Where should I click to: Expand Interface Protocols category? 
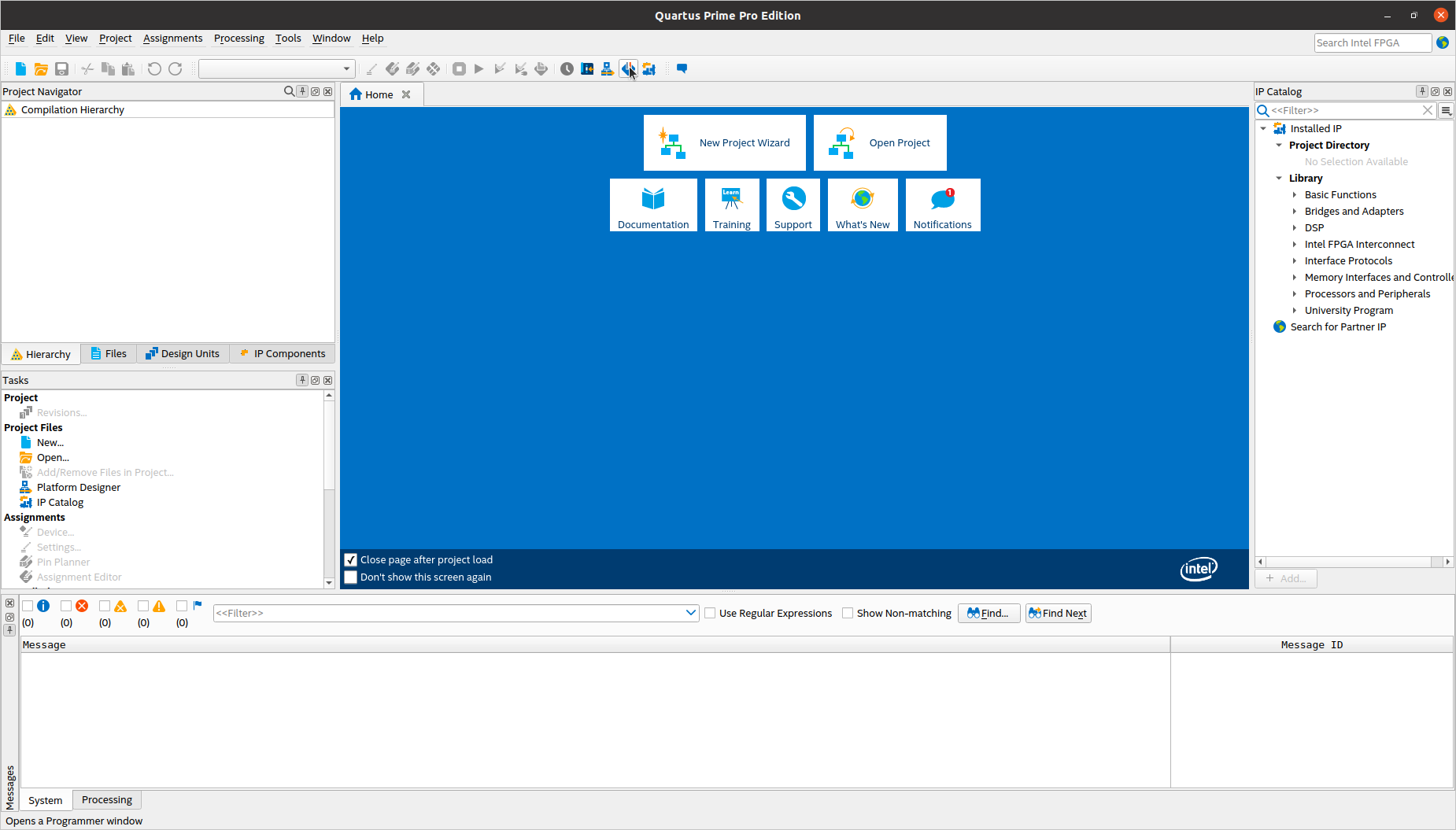(1295, 261)
